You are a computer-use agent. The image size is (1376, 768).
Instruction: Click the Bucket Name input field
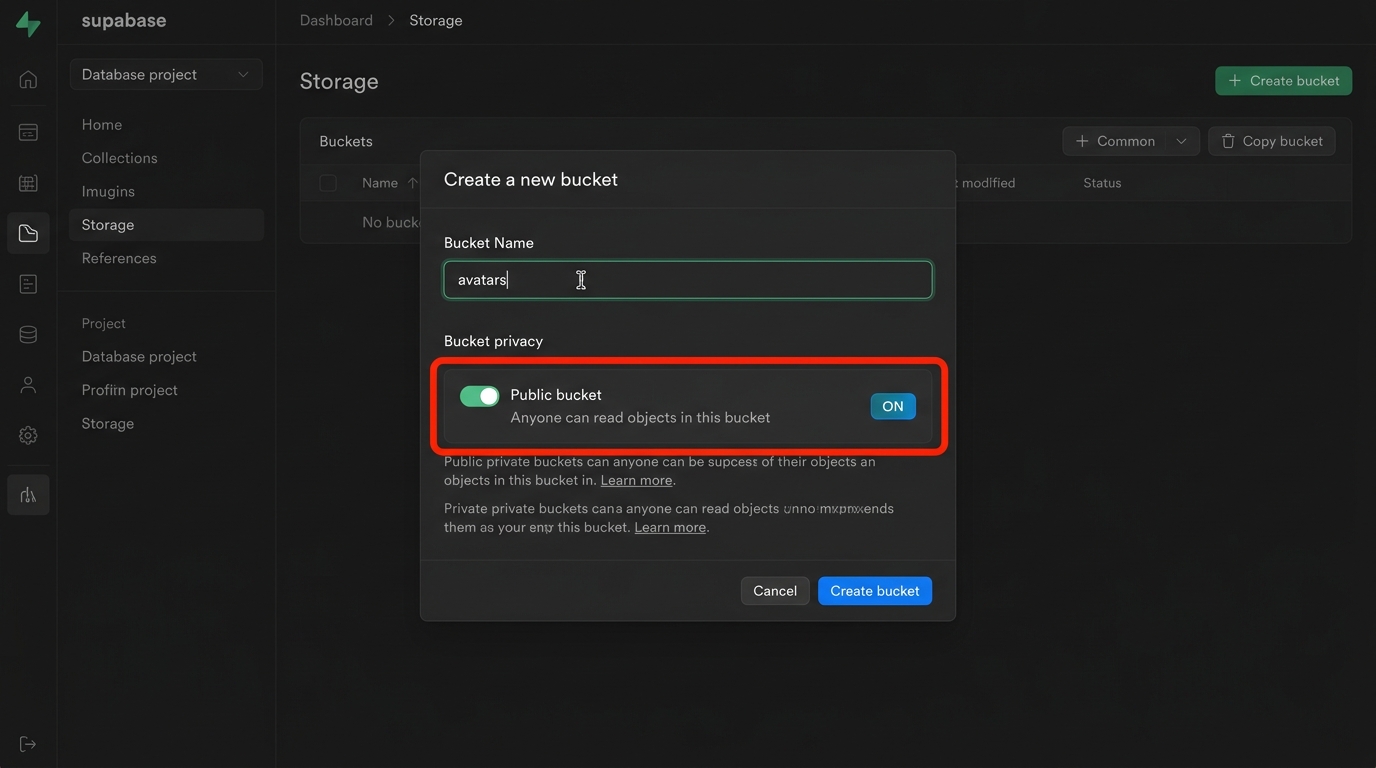[687, 280]
